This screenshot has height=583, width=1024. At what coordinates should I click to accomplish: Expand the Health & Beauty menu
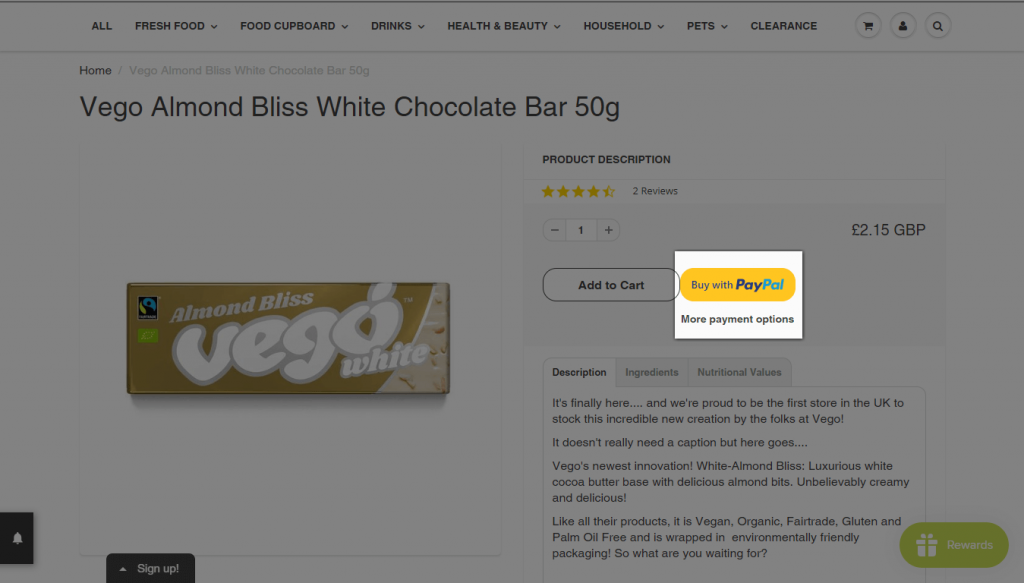[x=504, y=26]
